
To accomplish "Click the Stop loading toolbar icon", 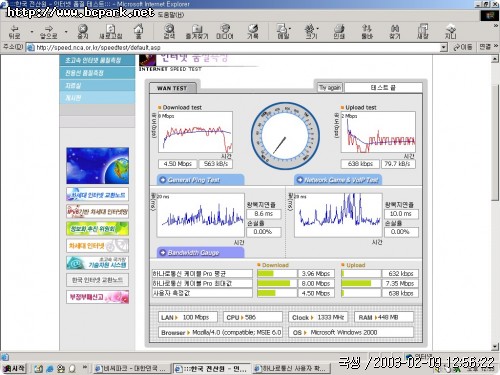I will 83,32.
